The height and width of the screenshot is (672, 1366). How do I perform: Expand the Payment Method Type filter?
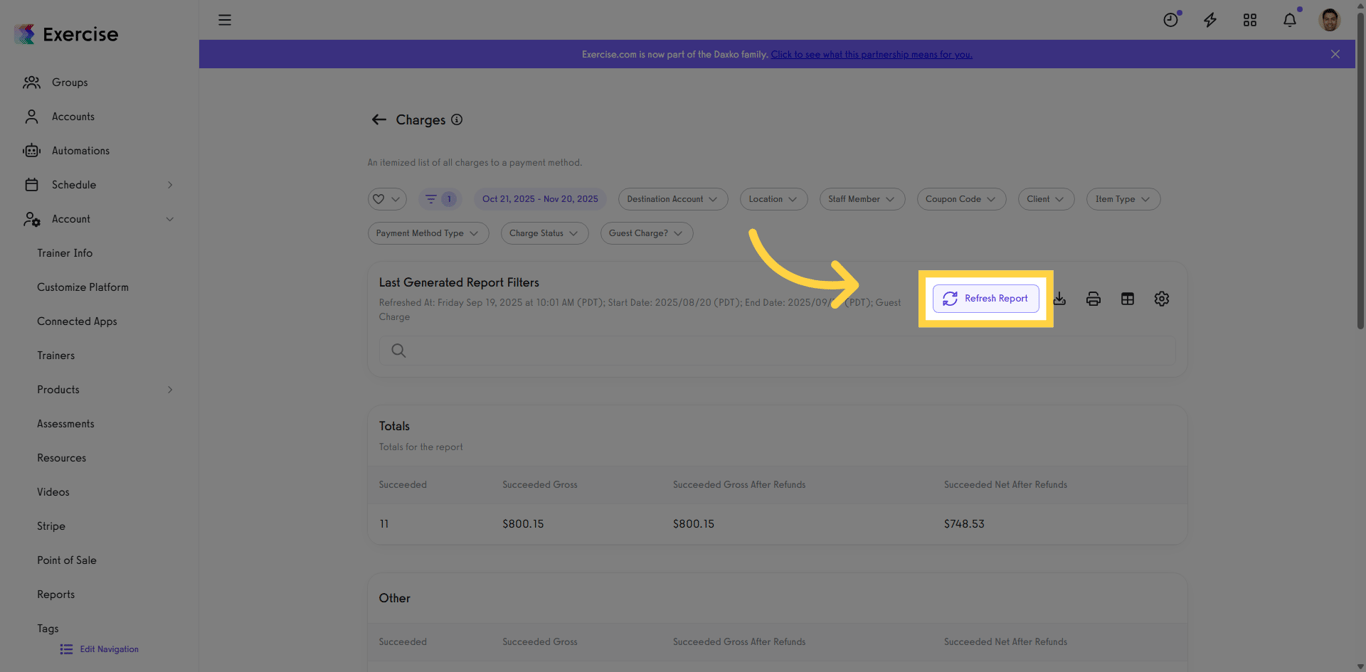(x=427, y=233)
